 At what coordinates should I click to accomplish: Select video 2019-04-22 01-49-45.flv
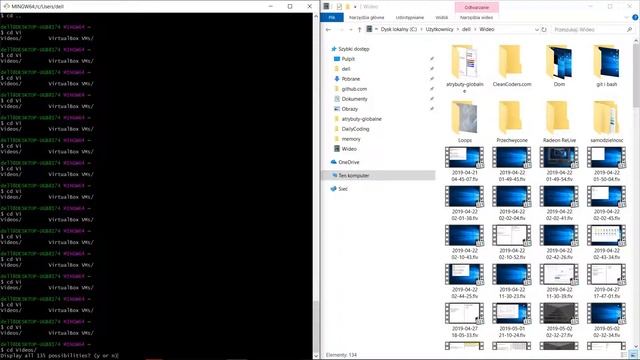(512, 164)
